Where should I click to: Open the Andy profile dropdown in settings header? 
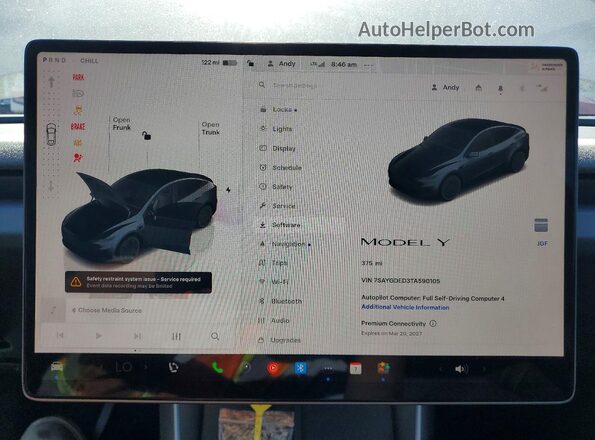coord(445,88)
